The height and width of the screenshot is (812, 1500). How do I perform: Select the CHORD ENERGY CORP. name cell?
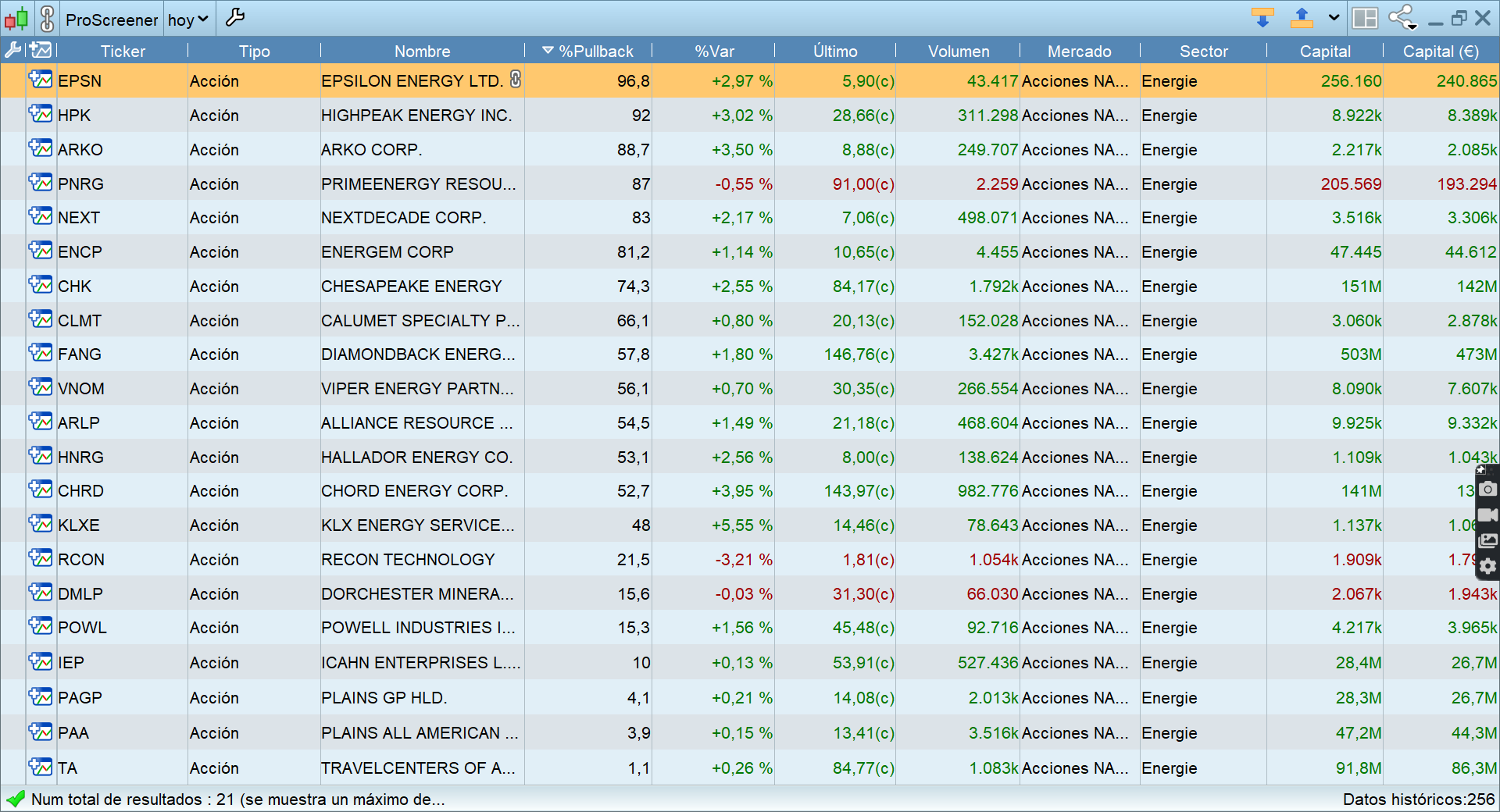click(422, 491)
